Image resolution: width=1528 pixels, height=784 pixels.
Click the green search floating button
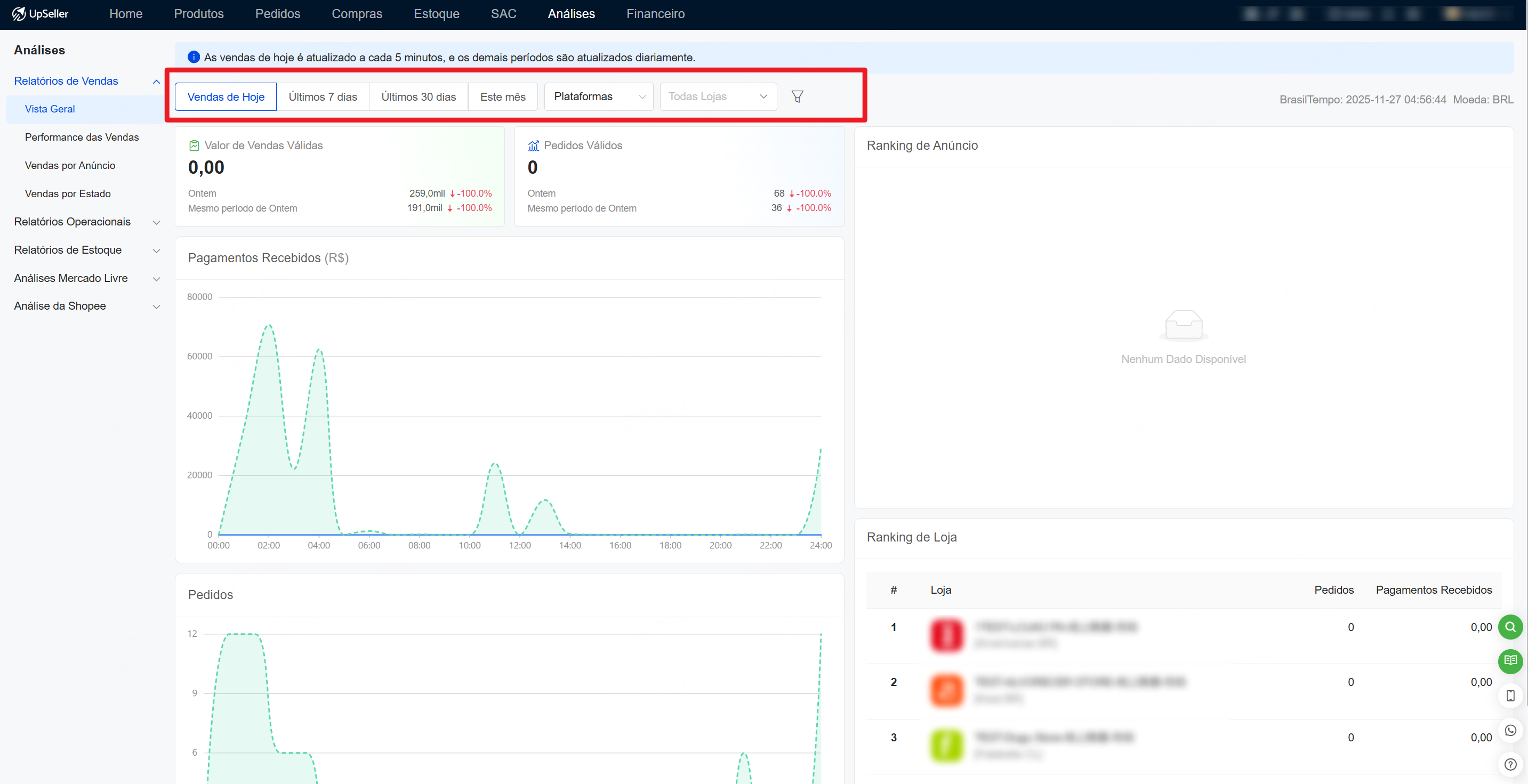pos(1510,627)
